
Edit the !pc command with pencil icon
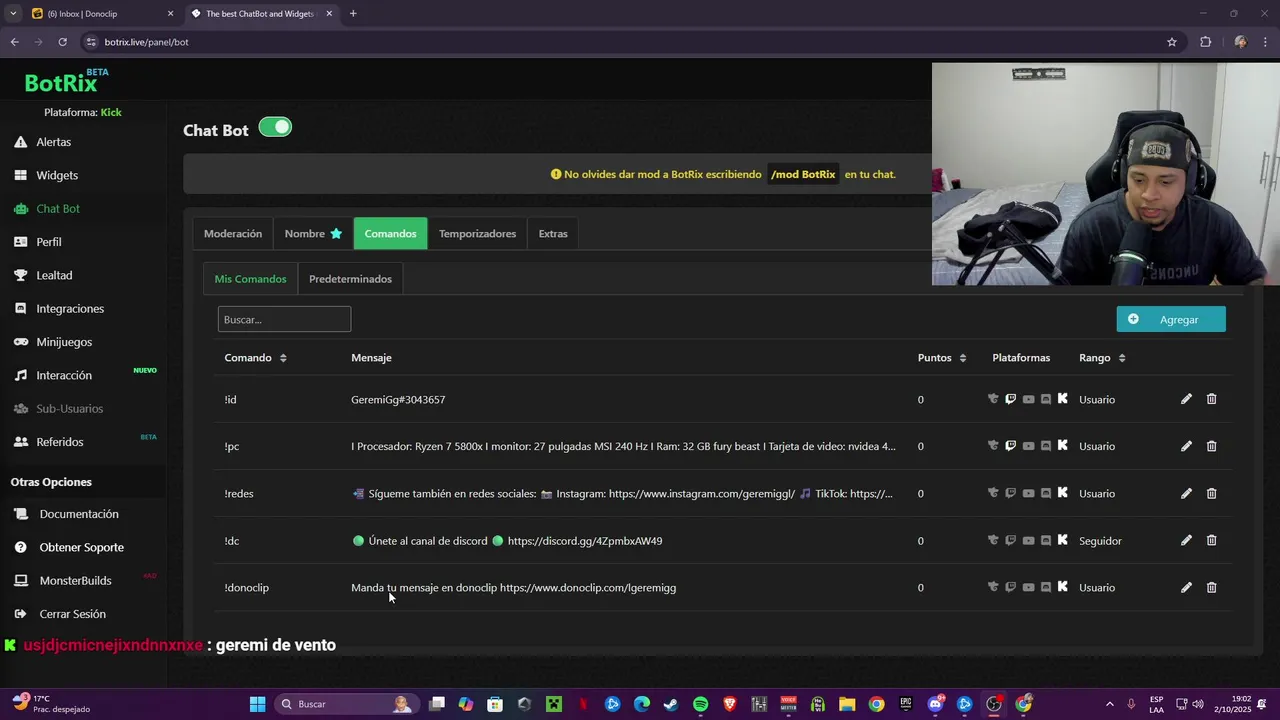[1186, 446]
